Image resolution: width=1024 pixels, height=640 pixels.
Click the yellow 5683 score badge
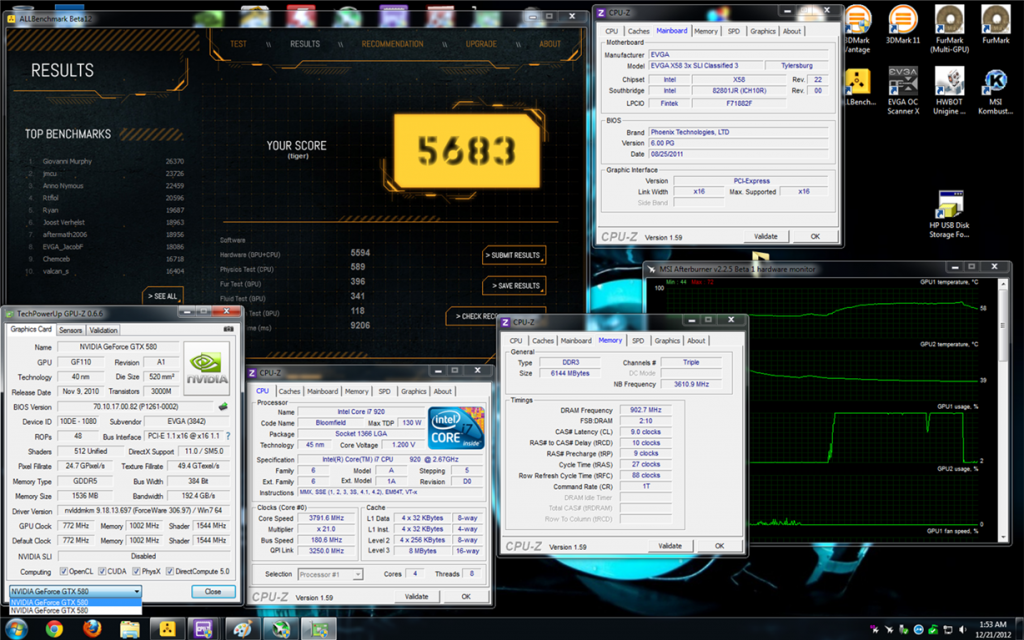pyautogui.click(x=467, y=151)
